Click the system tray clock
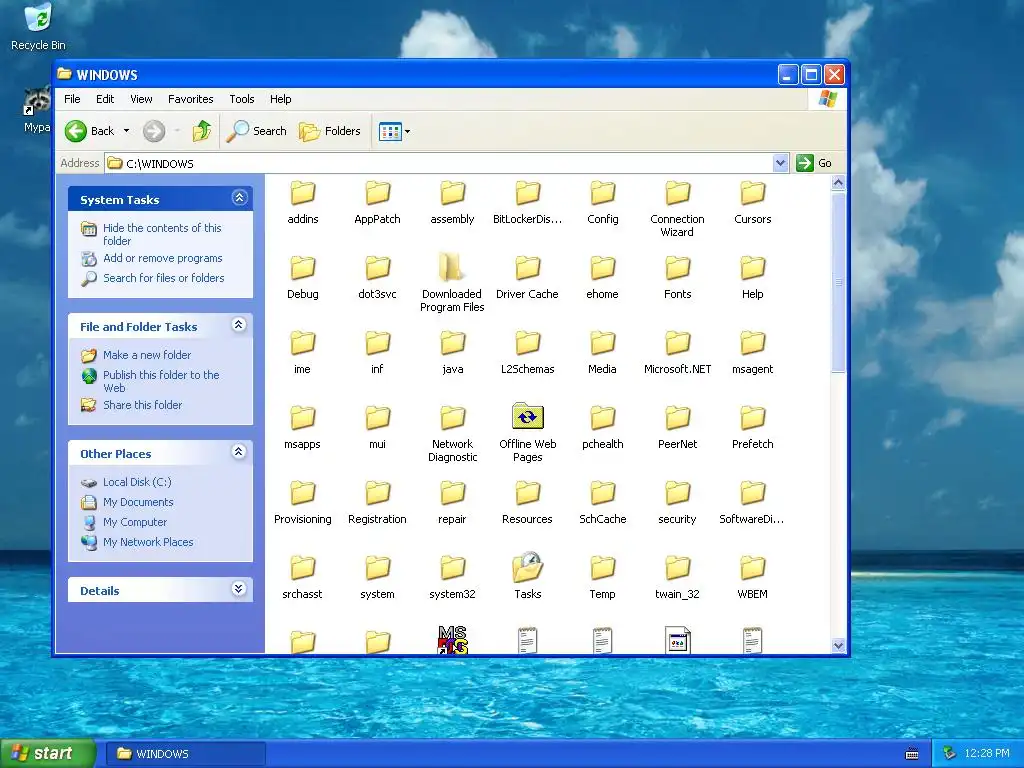Image resolution: width=1024 pixels, height=768 pixels. [x=987, y=754]
